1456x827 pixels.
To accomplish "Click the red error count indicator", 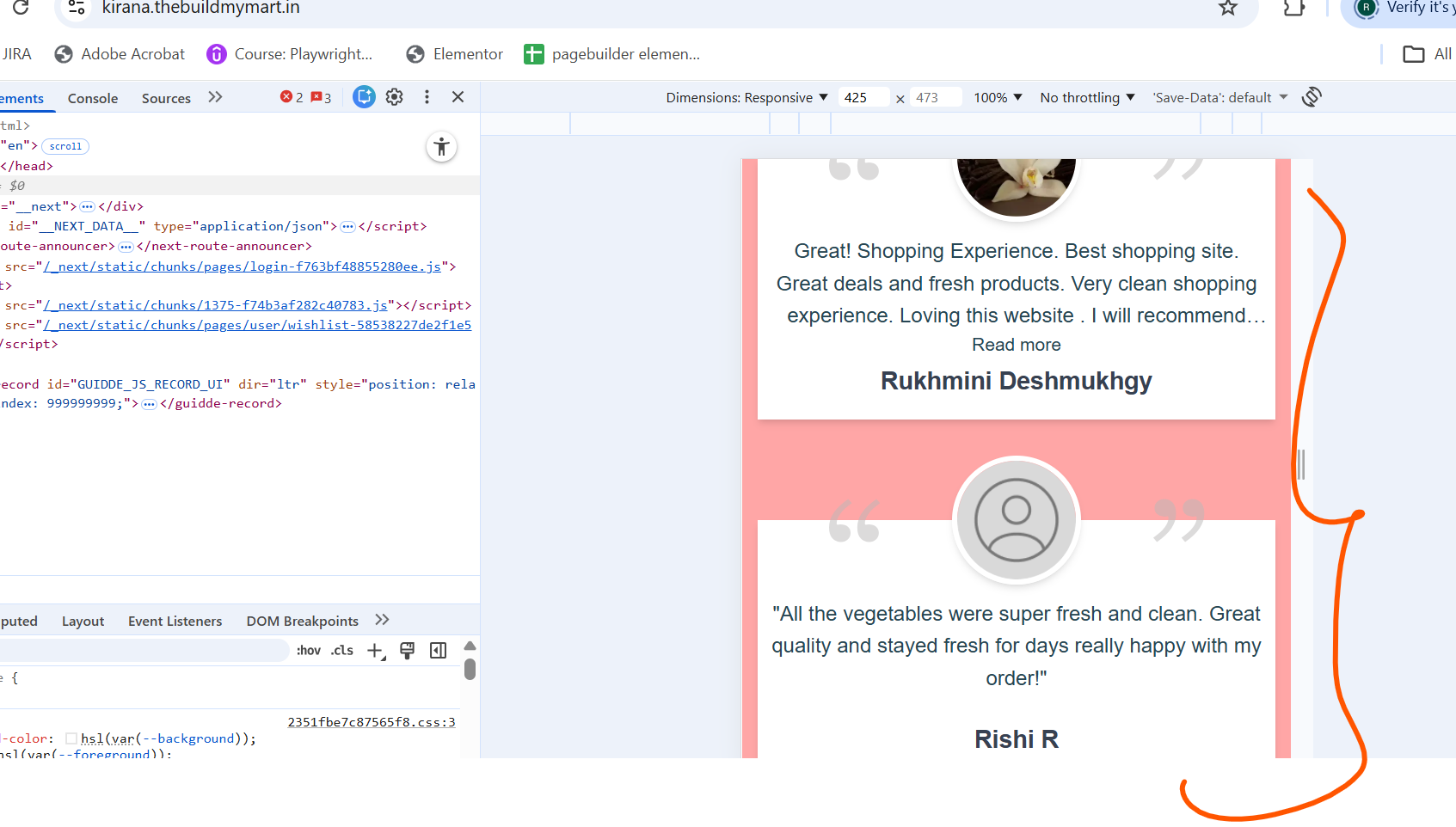I will (x=292, y=97).
